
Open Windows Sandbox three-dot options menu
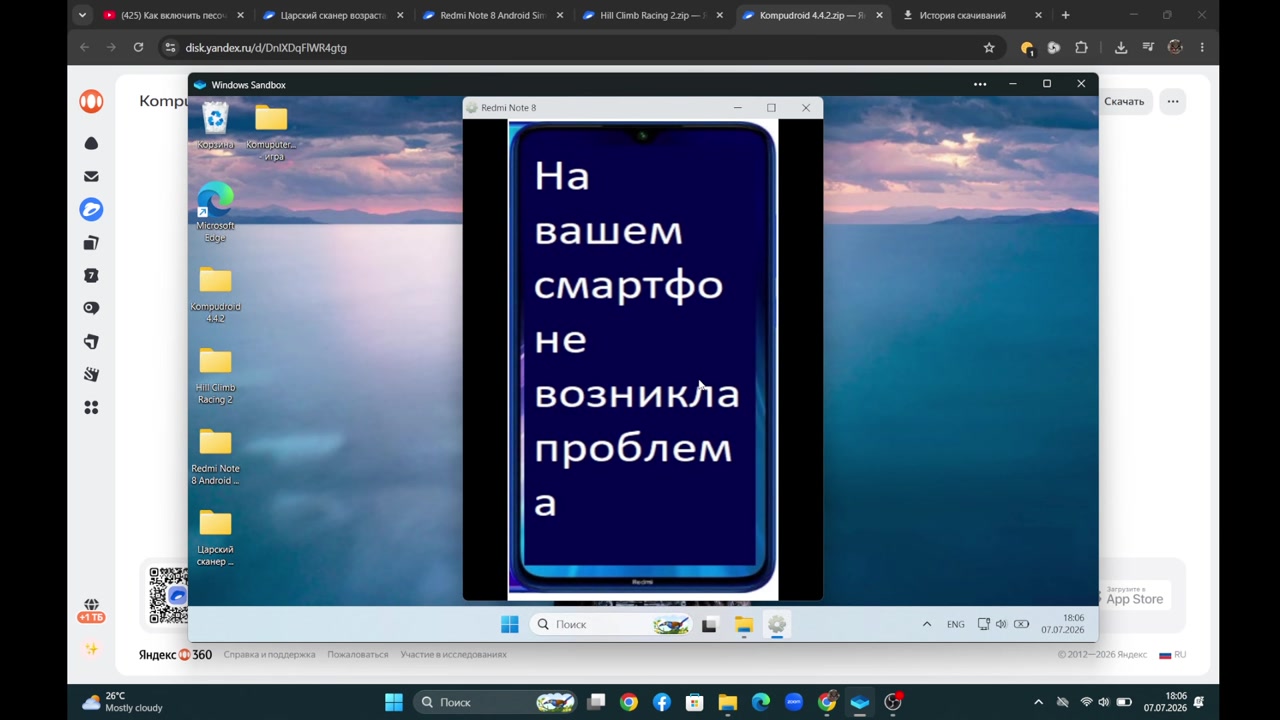(980, 84)
